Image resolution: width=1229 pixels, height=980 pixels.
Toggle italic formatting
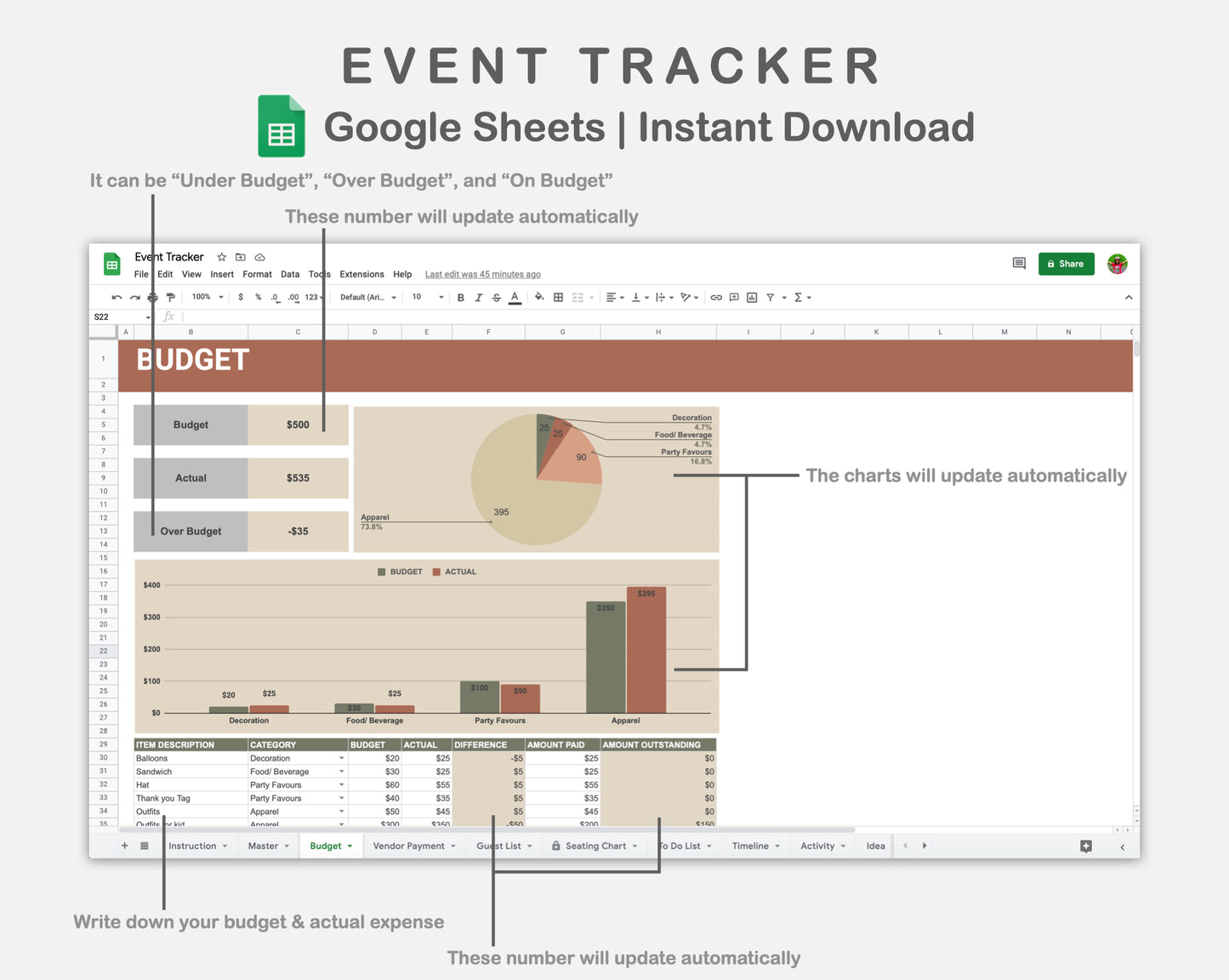click(x=478, y=297)
